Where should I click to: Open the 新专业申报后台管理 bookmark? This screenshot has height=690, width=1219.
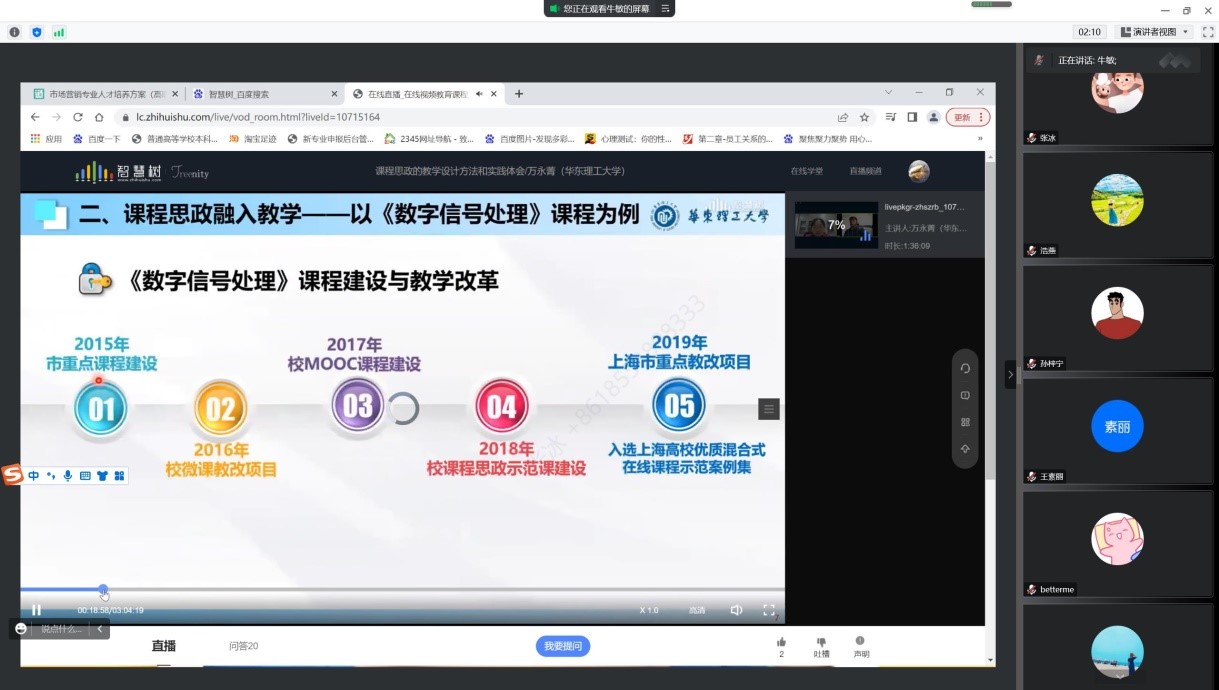331,139
